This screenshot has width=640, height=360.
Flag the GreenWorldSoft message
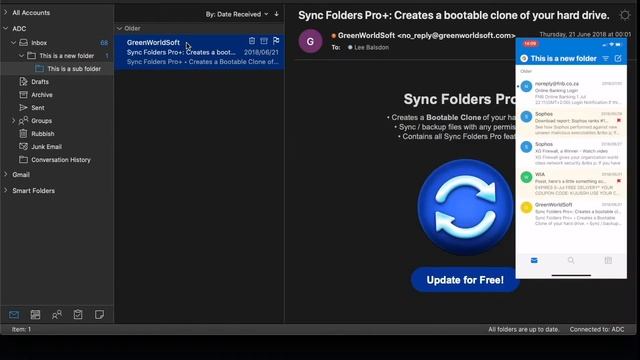point(276,41)
